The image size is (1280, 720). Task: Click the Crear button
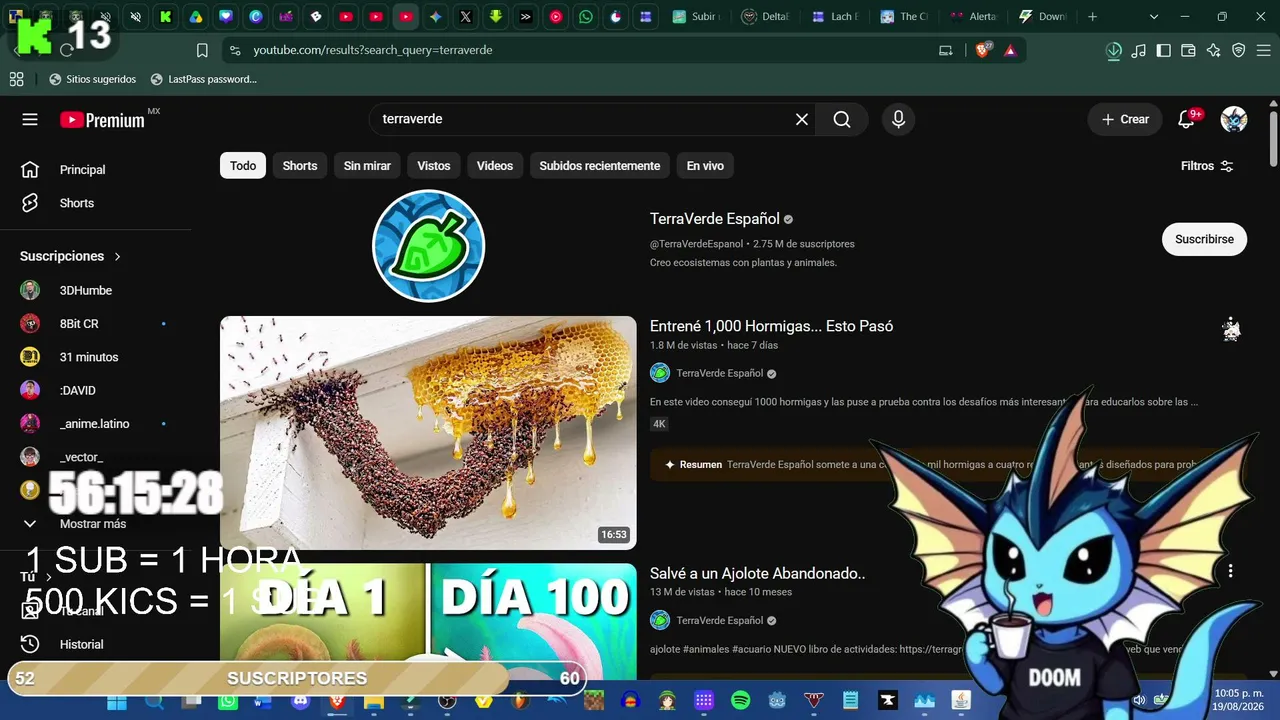(1125, 119)
